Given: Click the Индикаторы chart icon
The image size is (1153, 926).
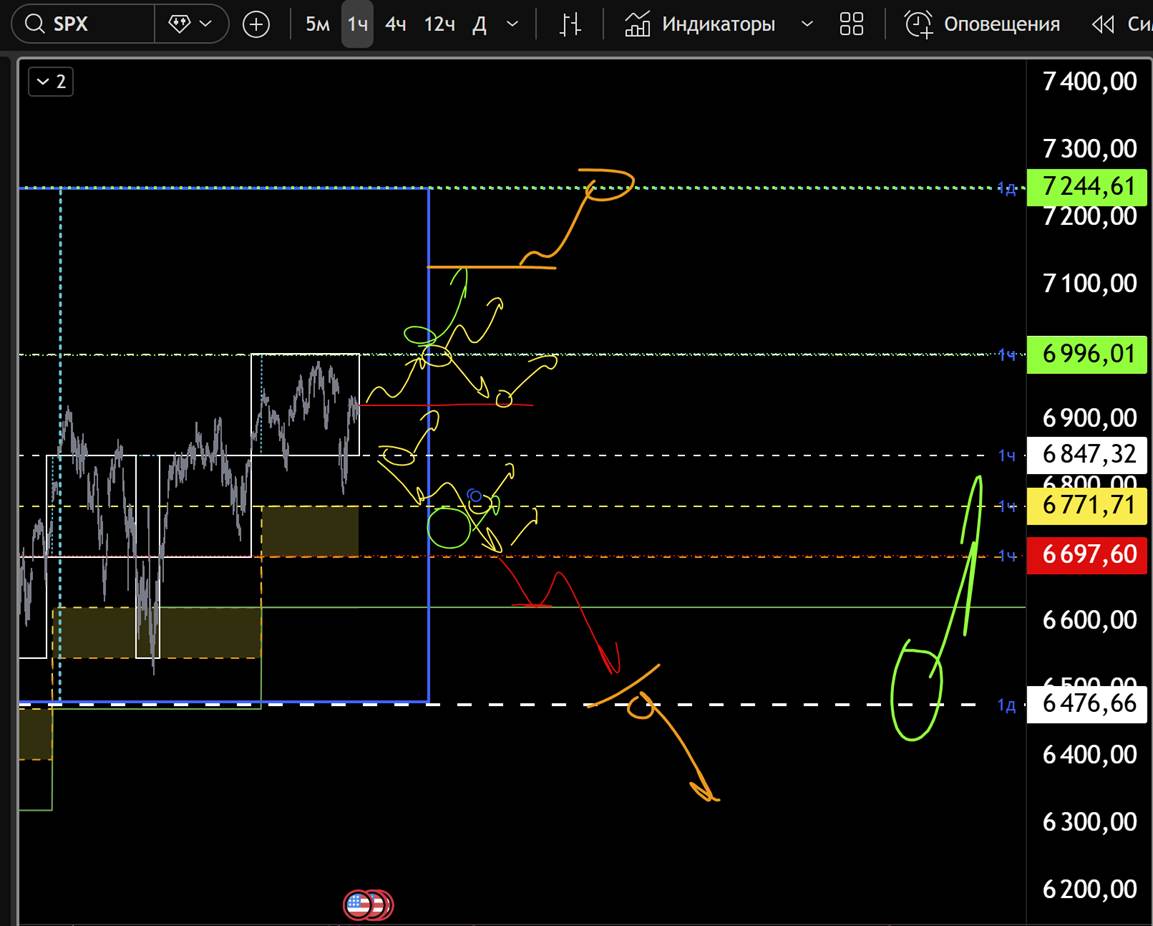Looking at the screenshot, I should click(637, 24).
